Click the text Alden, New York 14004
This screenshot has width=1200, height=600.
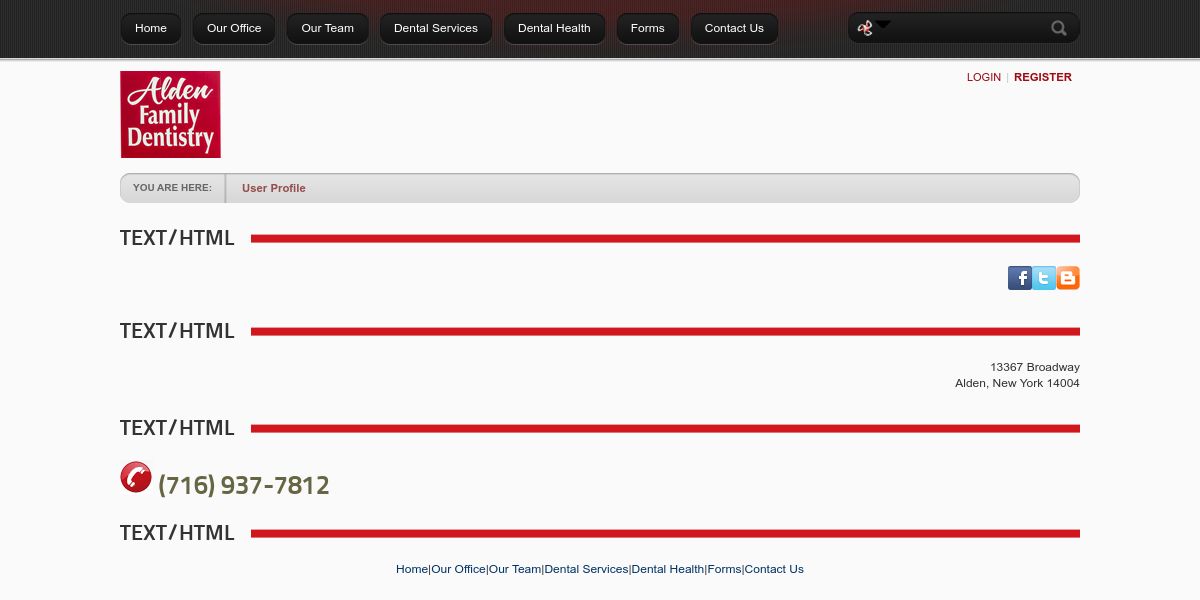1017,383
